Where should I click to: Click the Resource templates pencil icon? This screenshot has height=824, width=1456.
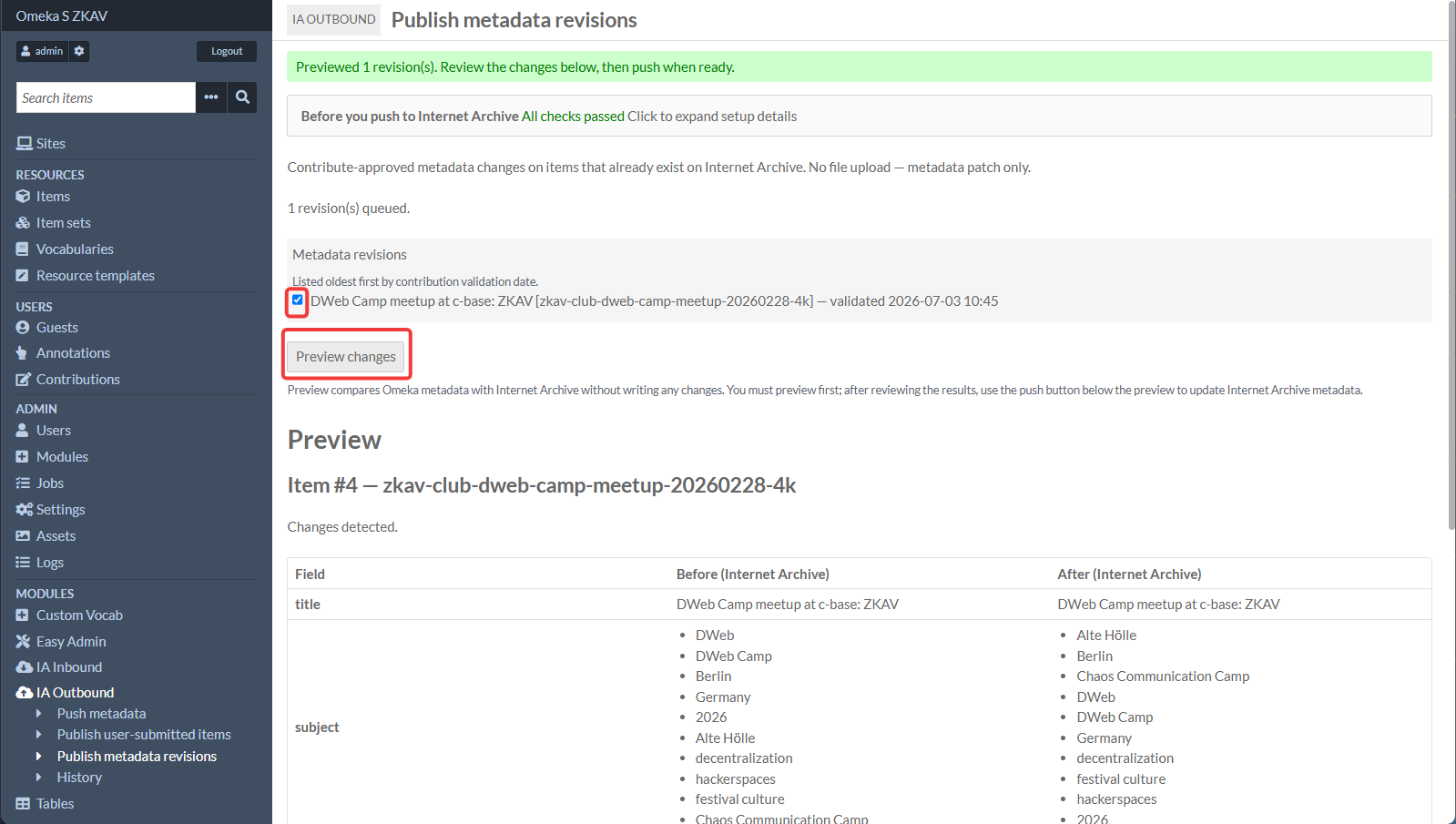point(23,275)
